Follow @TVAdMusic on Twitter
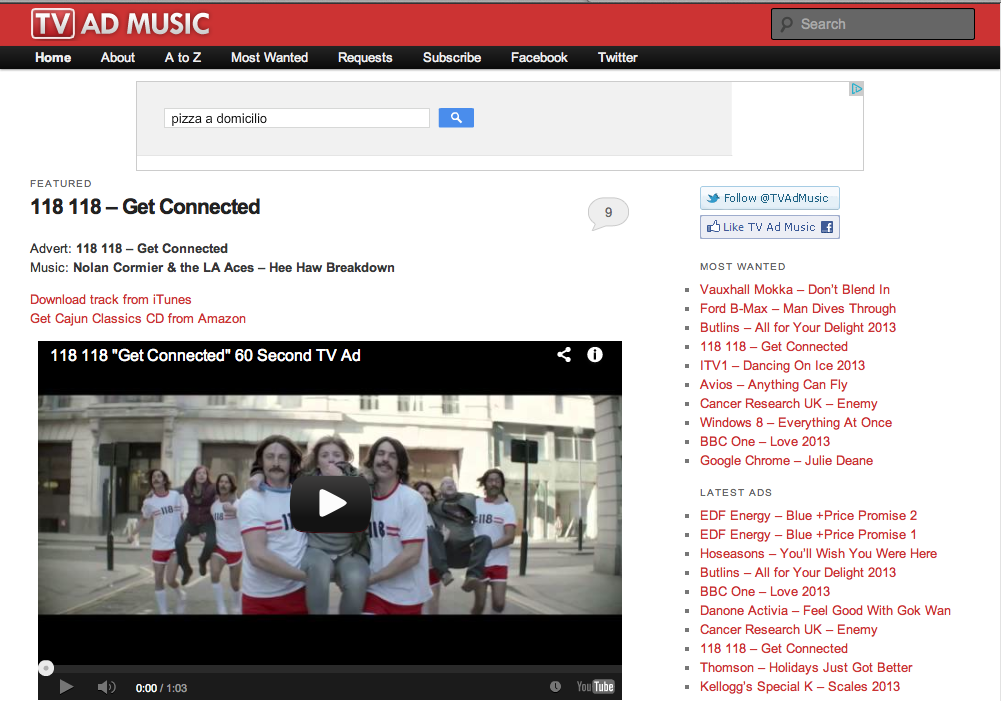The width and height of the screenshot is (1001, 701). 769,197
